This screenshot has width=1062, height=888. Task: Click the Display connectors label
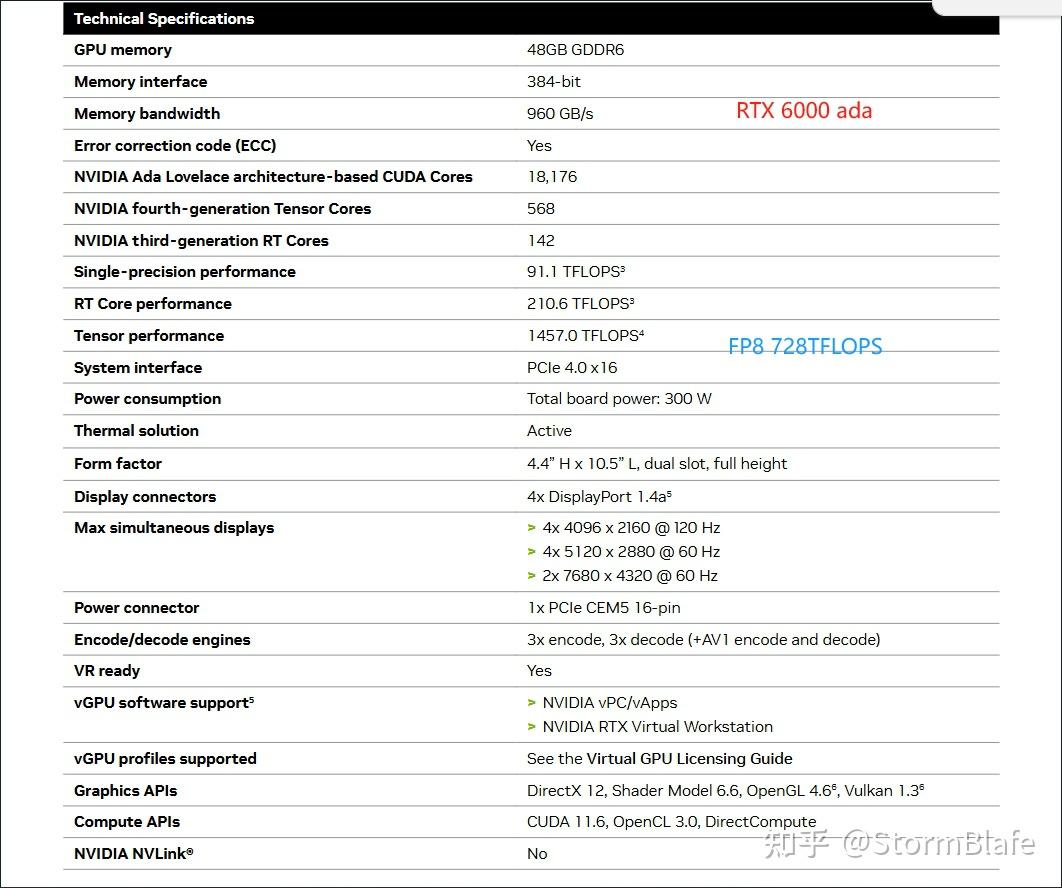[145, 496]
